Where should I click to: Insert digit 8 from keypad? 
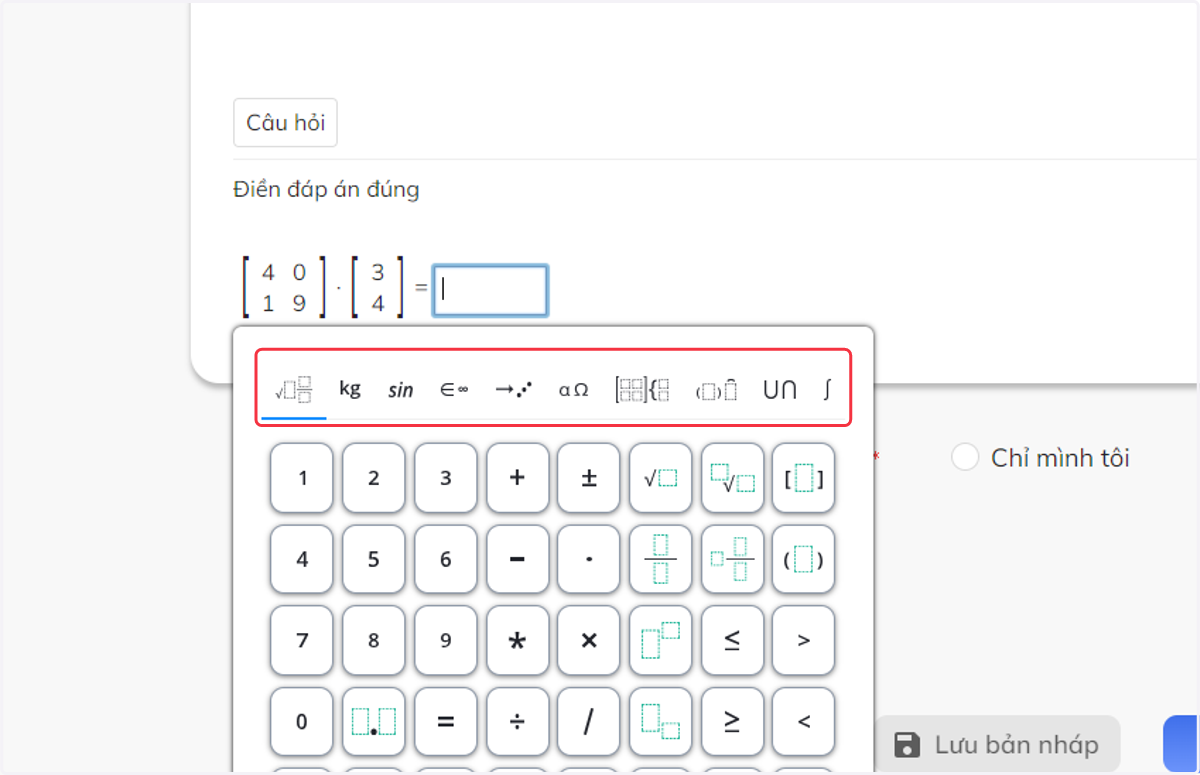[374, 640]
